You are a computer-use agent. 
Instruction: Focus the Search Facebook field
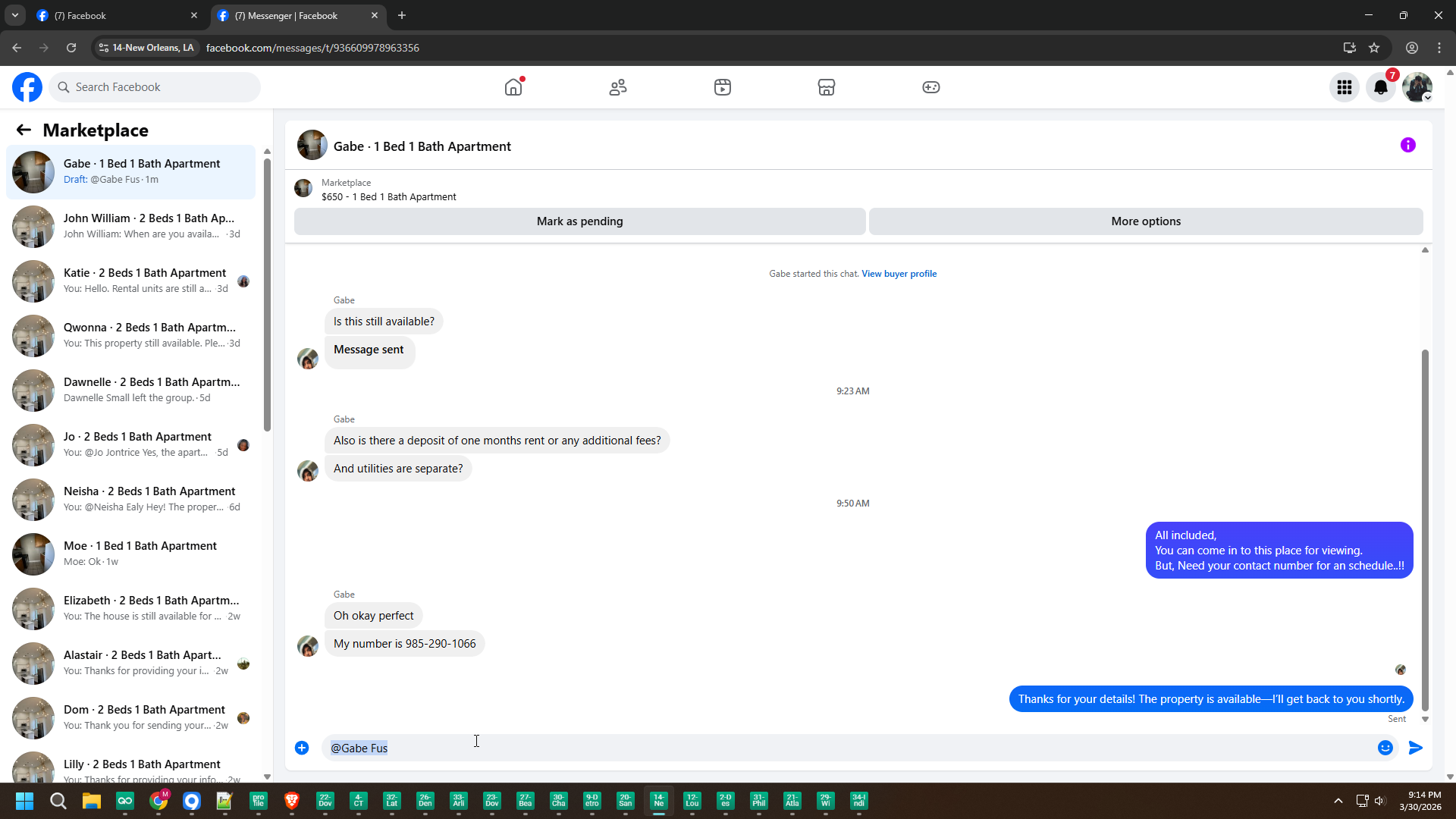coord(155,87)
